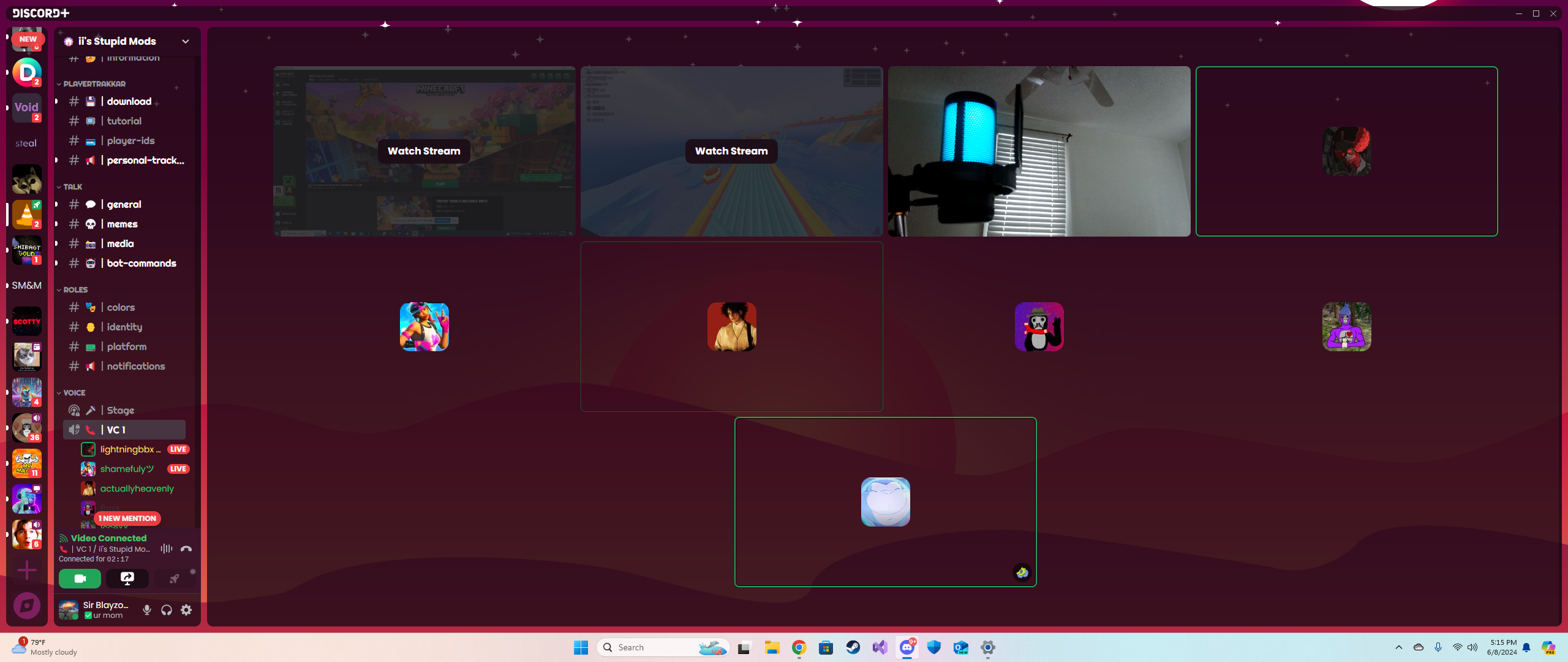Open the general text channel
Image resolution: width=1568 pixels, height=662 pixels.
coord(124,204)
